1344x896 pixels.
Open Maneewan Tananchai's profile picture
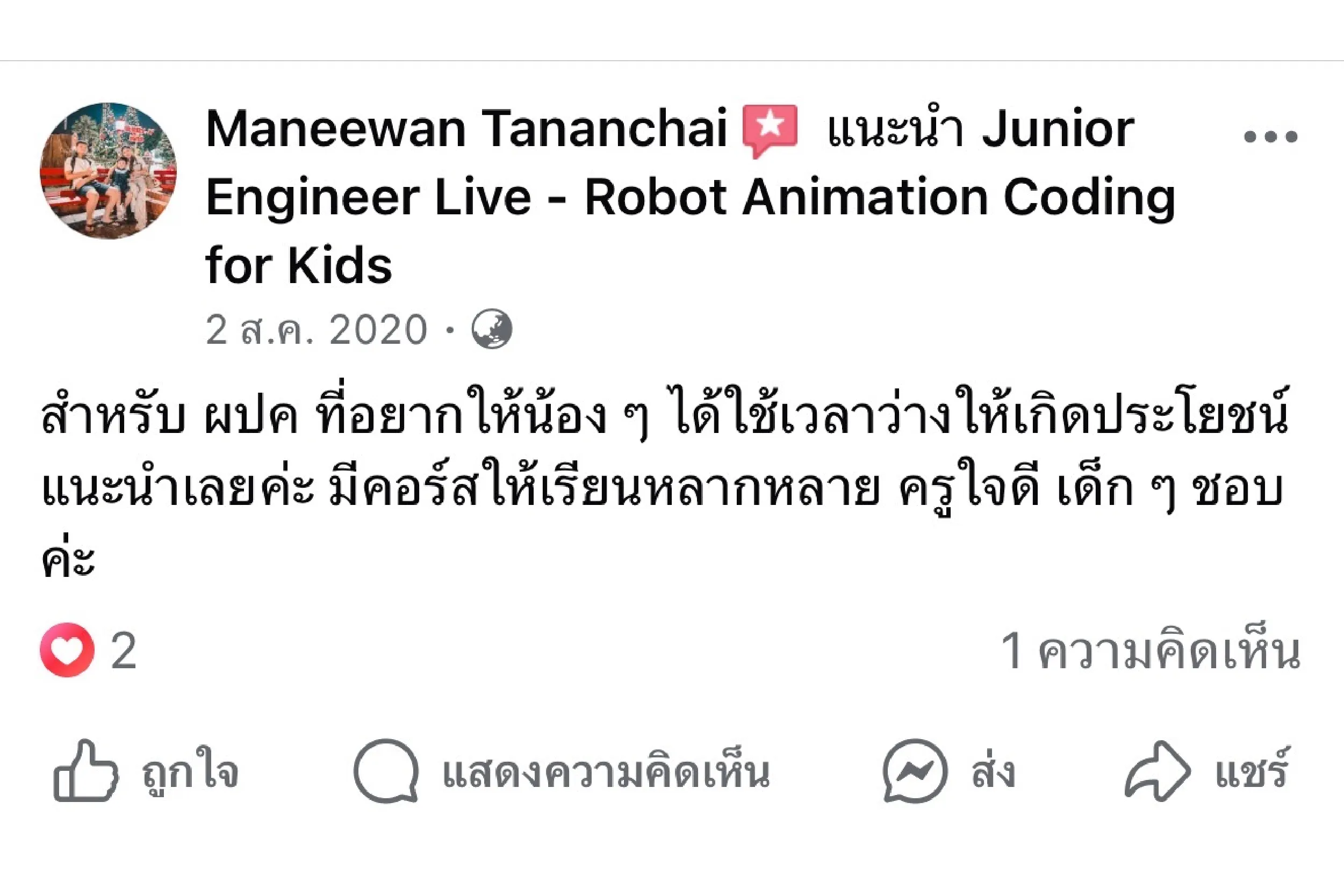[108, 171]
